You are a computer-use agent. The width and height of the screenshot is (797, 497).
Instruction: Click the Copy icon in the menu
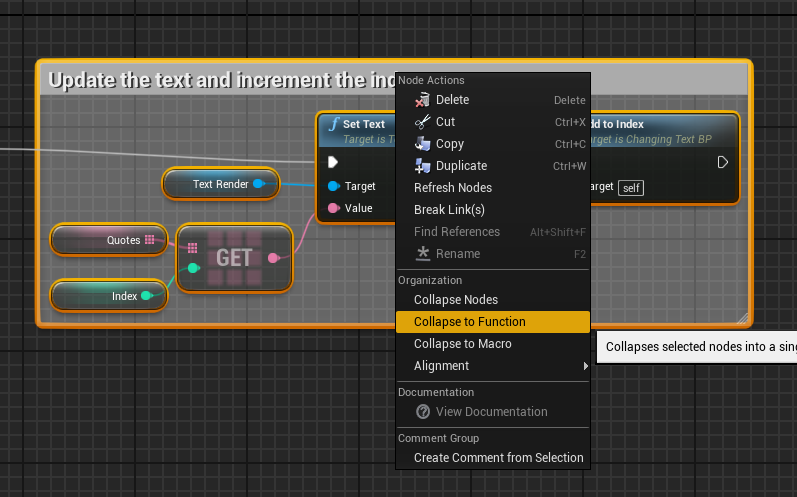[422, 144]
